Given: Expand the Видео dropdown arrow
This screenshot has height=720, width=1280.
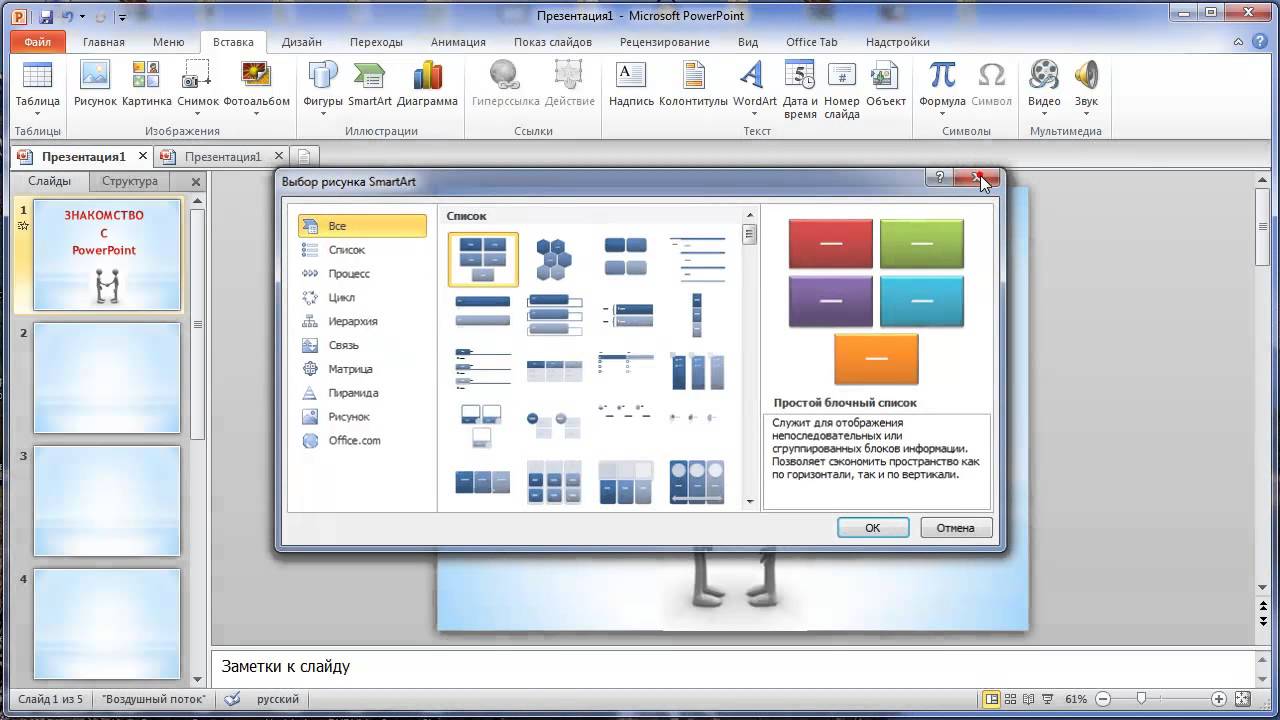Looking at the screenshot, I should (x=1044, y=113).
